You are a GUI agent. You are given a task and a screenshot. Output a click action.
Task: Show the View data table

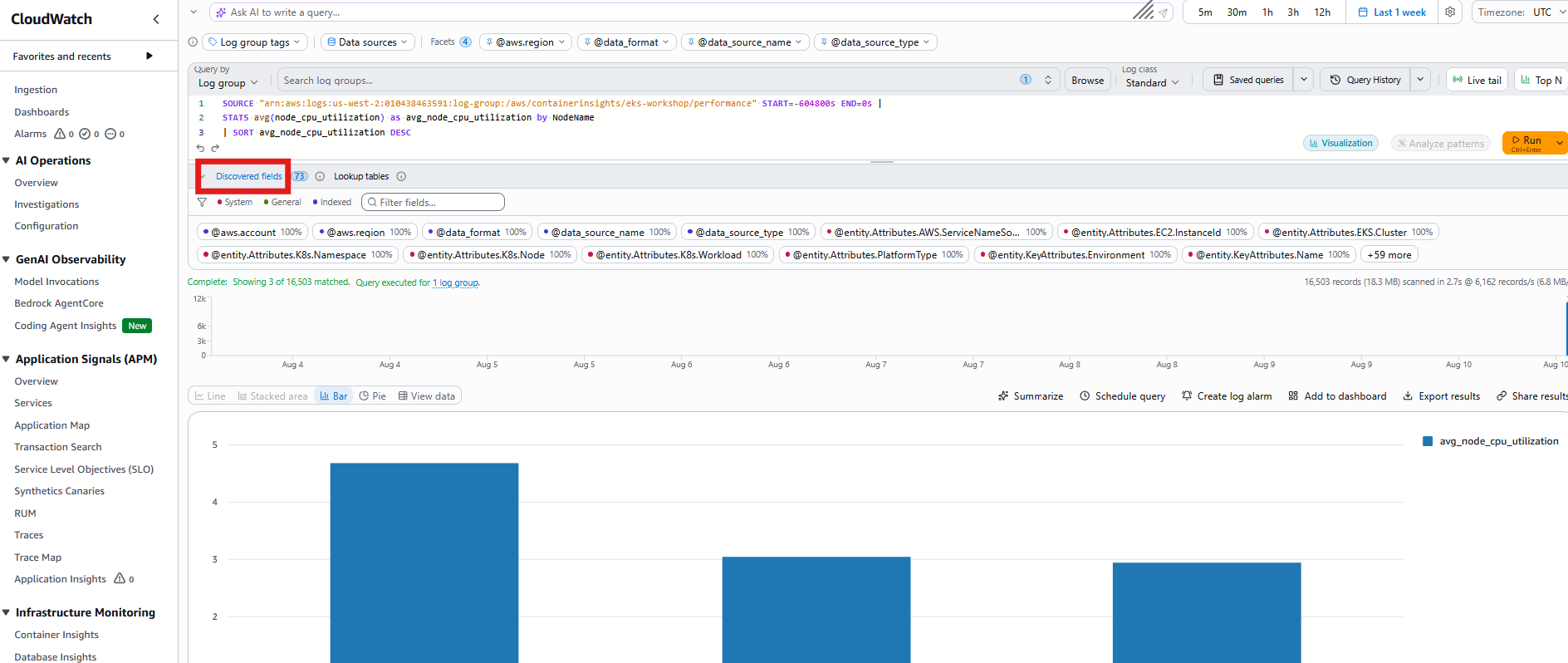[x=427, y=396]
